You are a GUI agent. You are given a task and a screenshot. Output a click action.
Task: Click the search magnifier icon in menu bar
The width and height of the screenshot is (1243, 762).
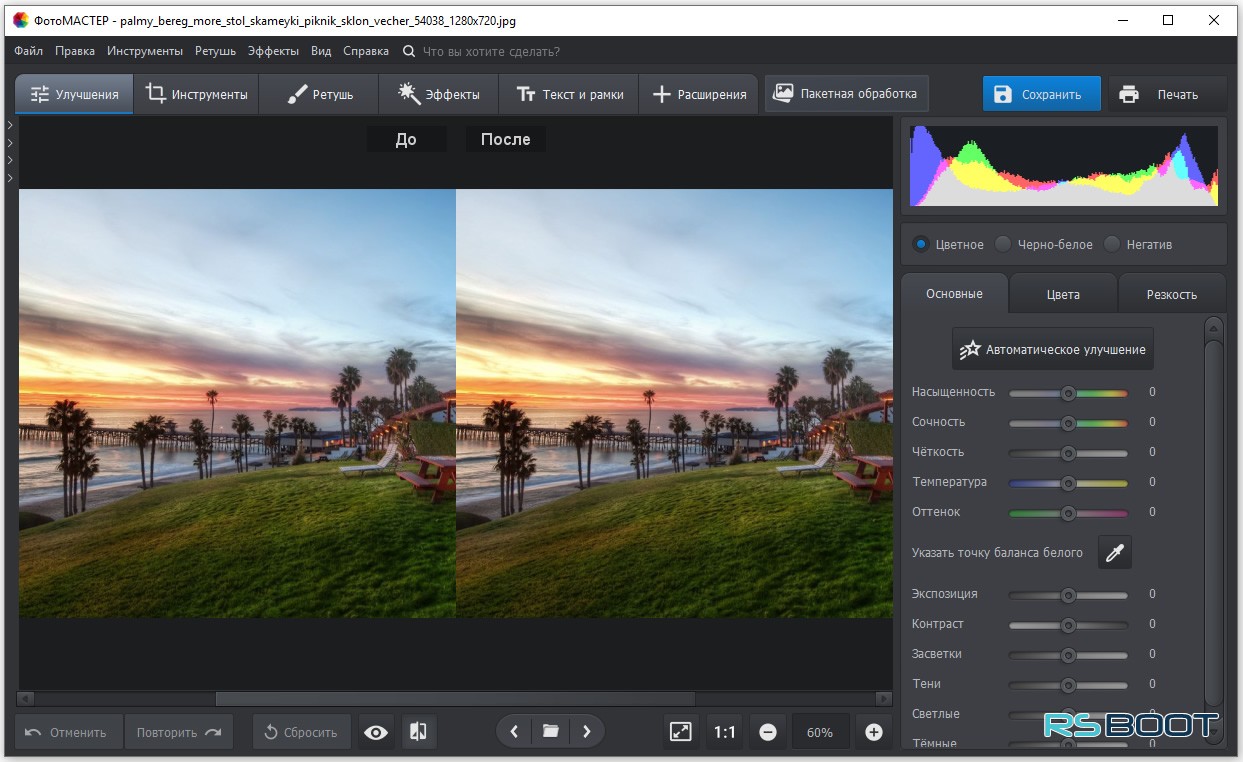coord(409,51)
